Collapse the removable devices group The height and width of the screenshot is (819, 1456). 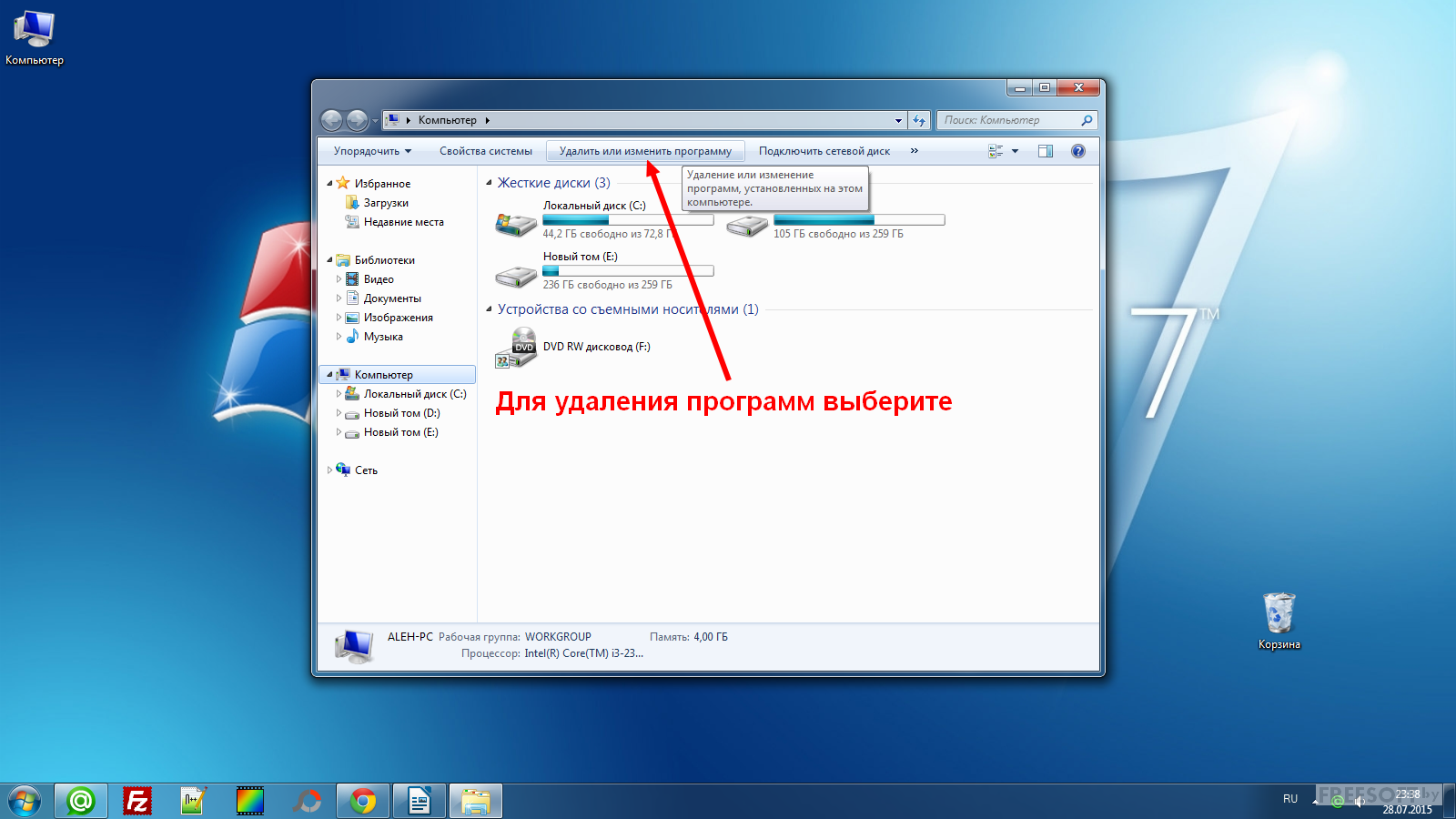(x=489, y=309)
